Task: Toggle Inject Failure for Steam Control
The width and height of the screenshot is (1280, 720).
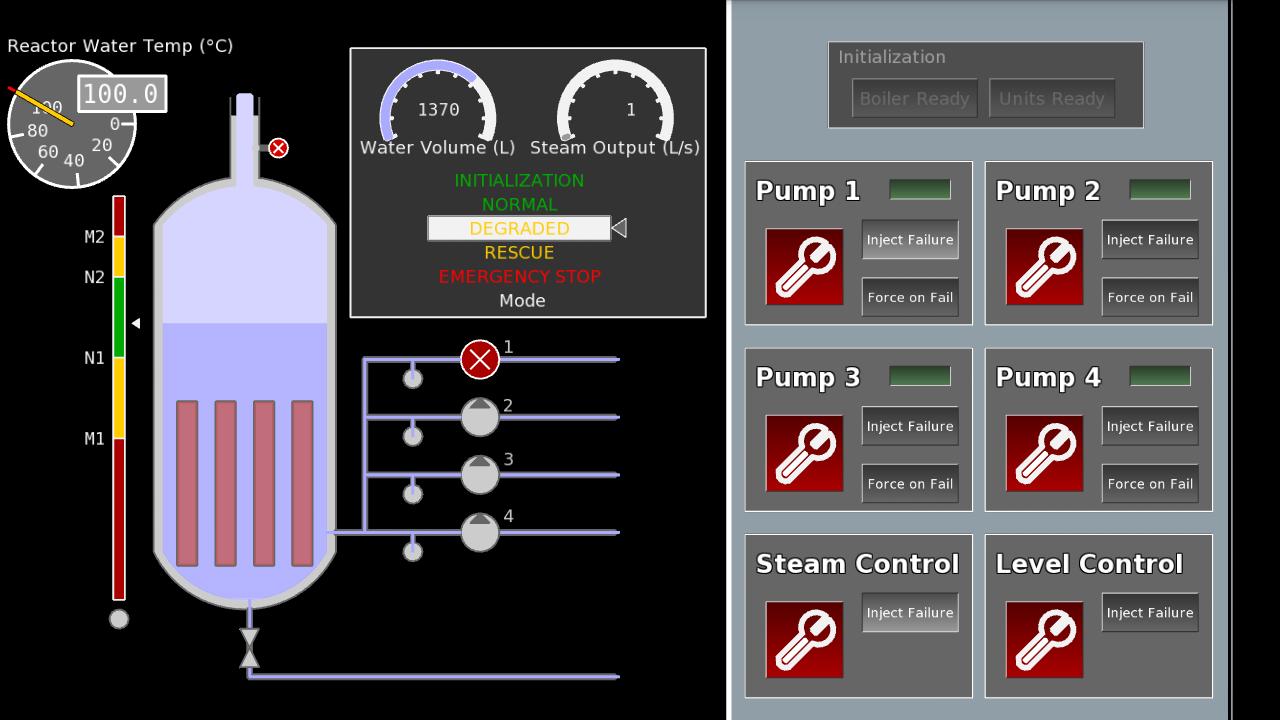Action: pos(910,613)
